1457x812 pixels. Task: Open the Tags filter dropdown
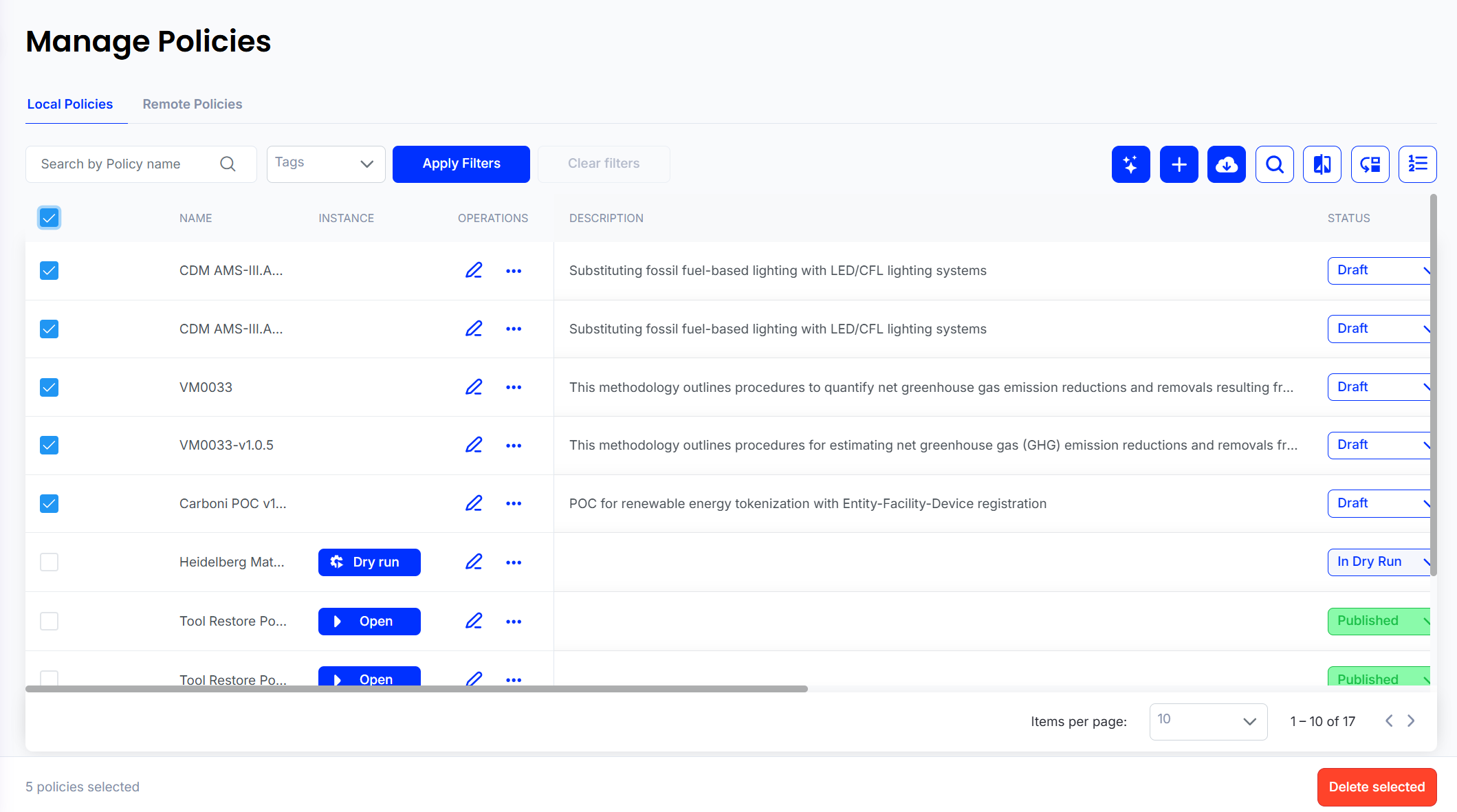tap(325, 164)
